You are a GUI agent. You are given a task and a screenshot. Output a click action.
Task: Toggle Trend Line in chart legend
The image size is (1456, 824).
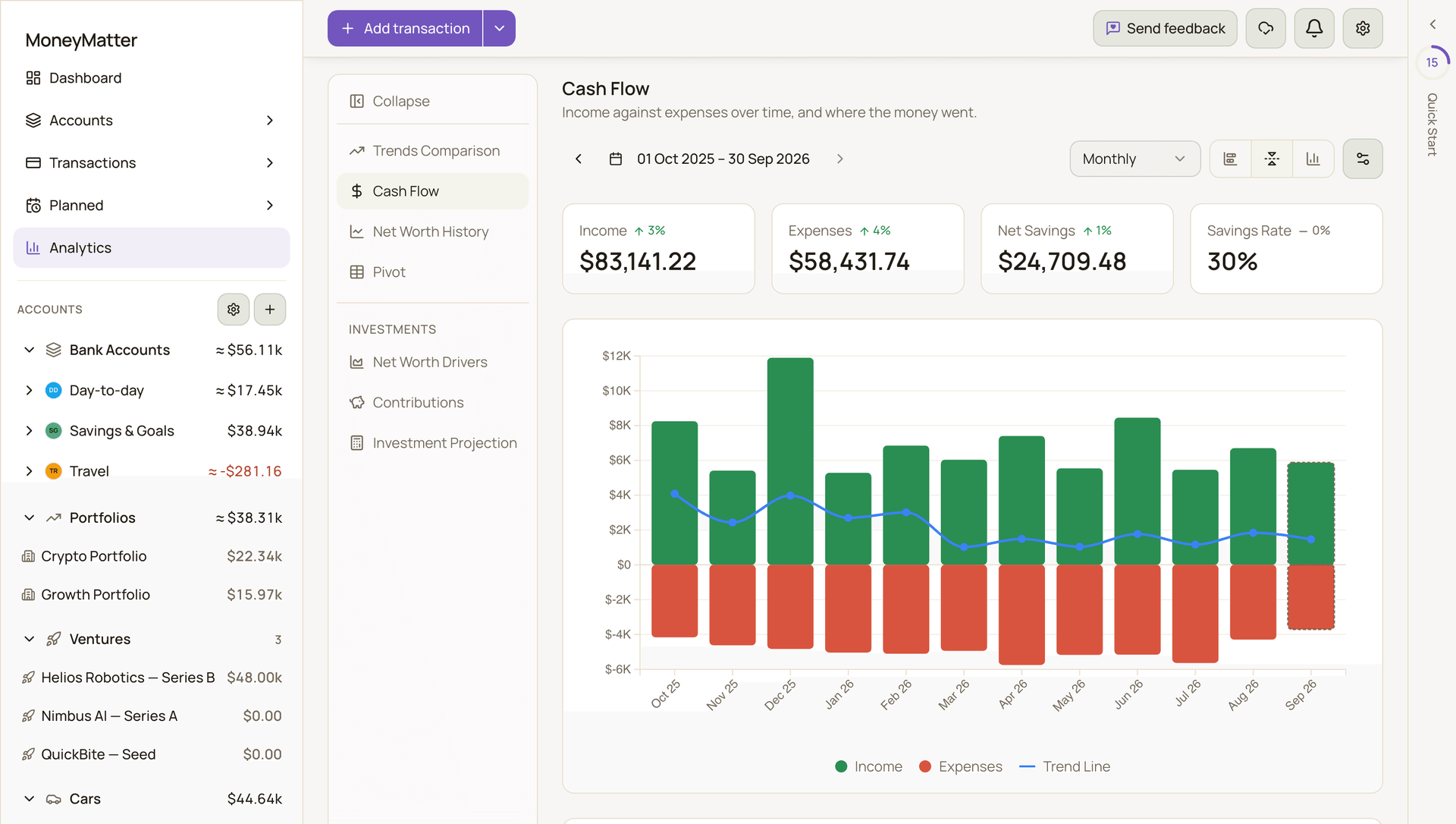(1065, 766)
